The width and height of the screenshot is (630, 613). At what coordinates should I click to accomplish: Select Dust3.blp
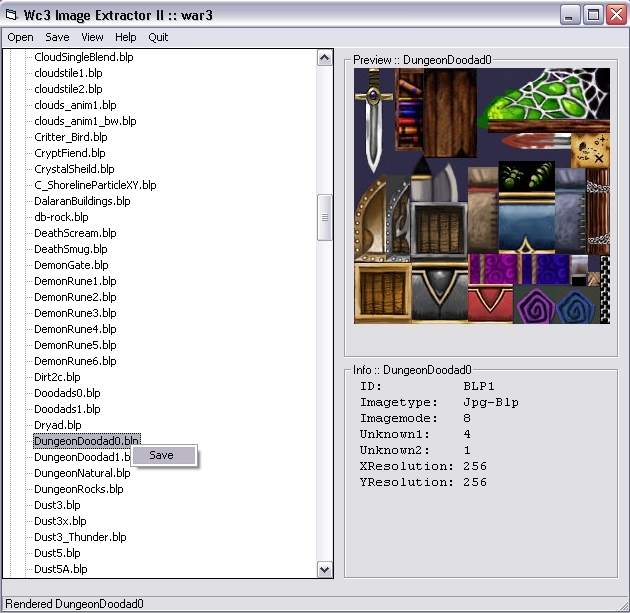coord(57,505)
